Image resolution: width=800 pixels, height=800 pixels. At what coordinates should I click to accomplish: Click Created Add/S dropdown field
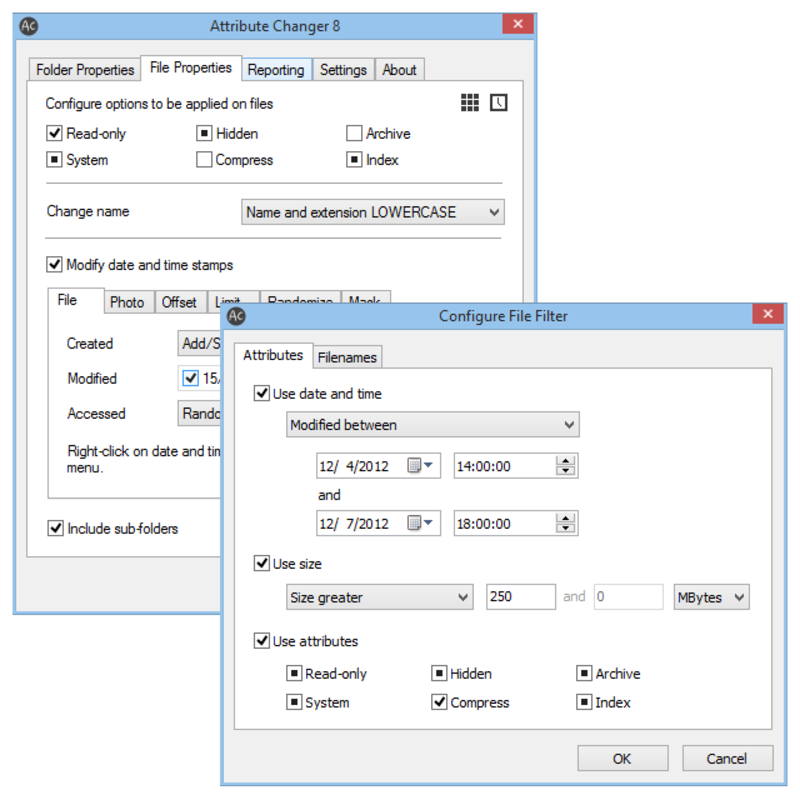coord(199,343)
